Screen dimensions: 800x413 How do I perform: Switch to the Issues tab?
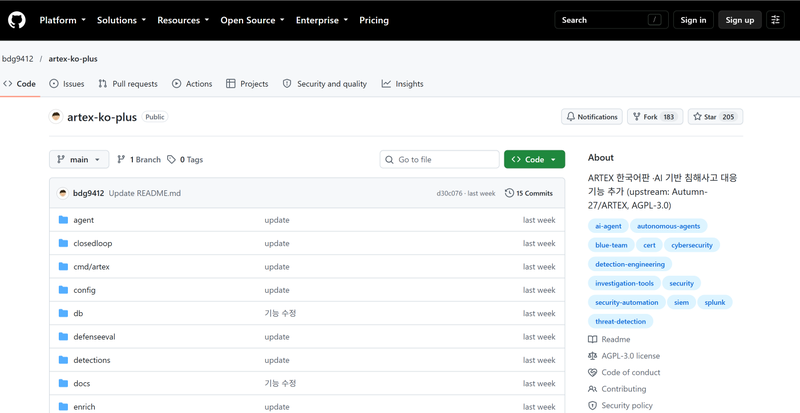(67, 84)
